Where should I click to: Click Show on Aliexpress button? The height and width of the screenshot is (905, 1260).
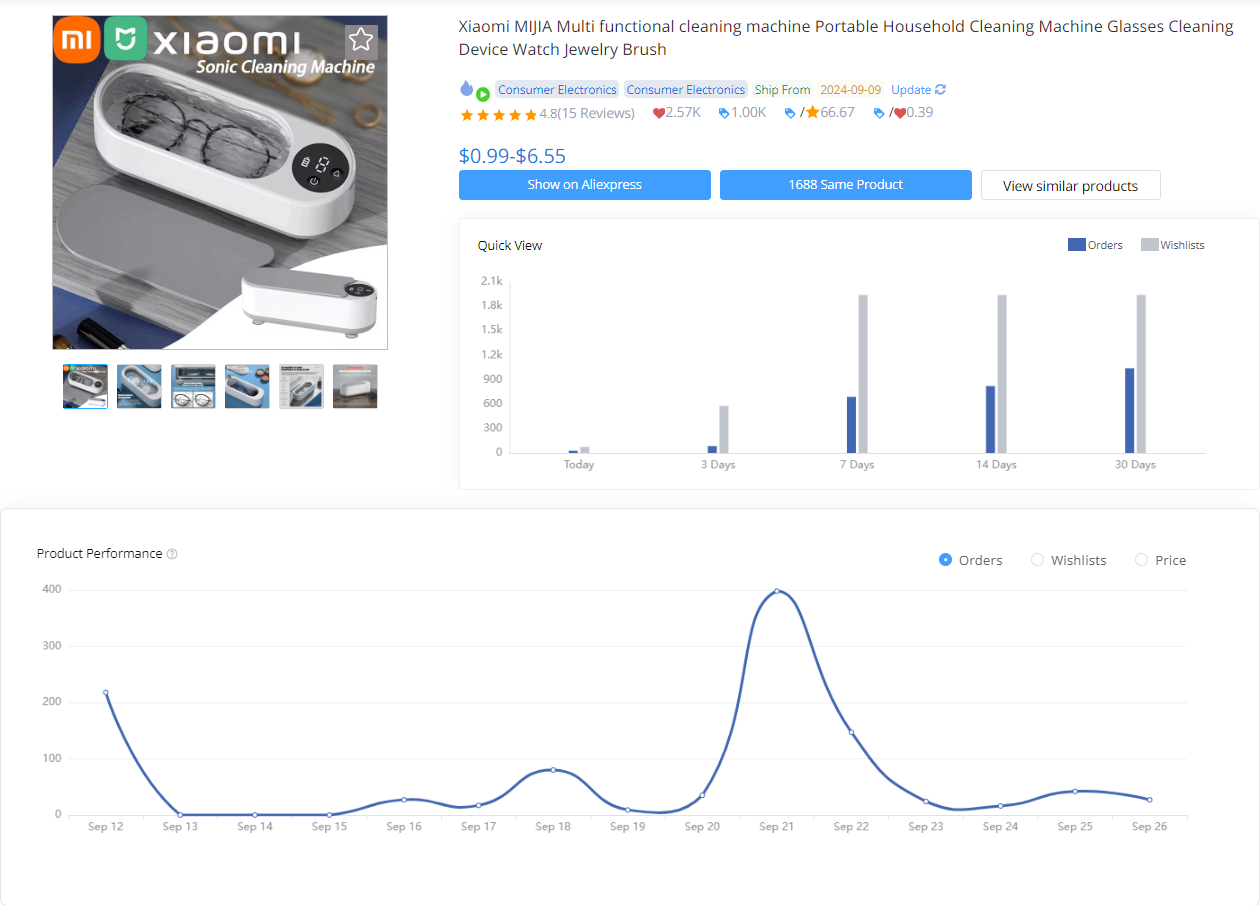[585, 185]
